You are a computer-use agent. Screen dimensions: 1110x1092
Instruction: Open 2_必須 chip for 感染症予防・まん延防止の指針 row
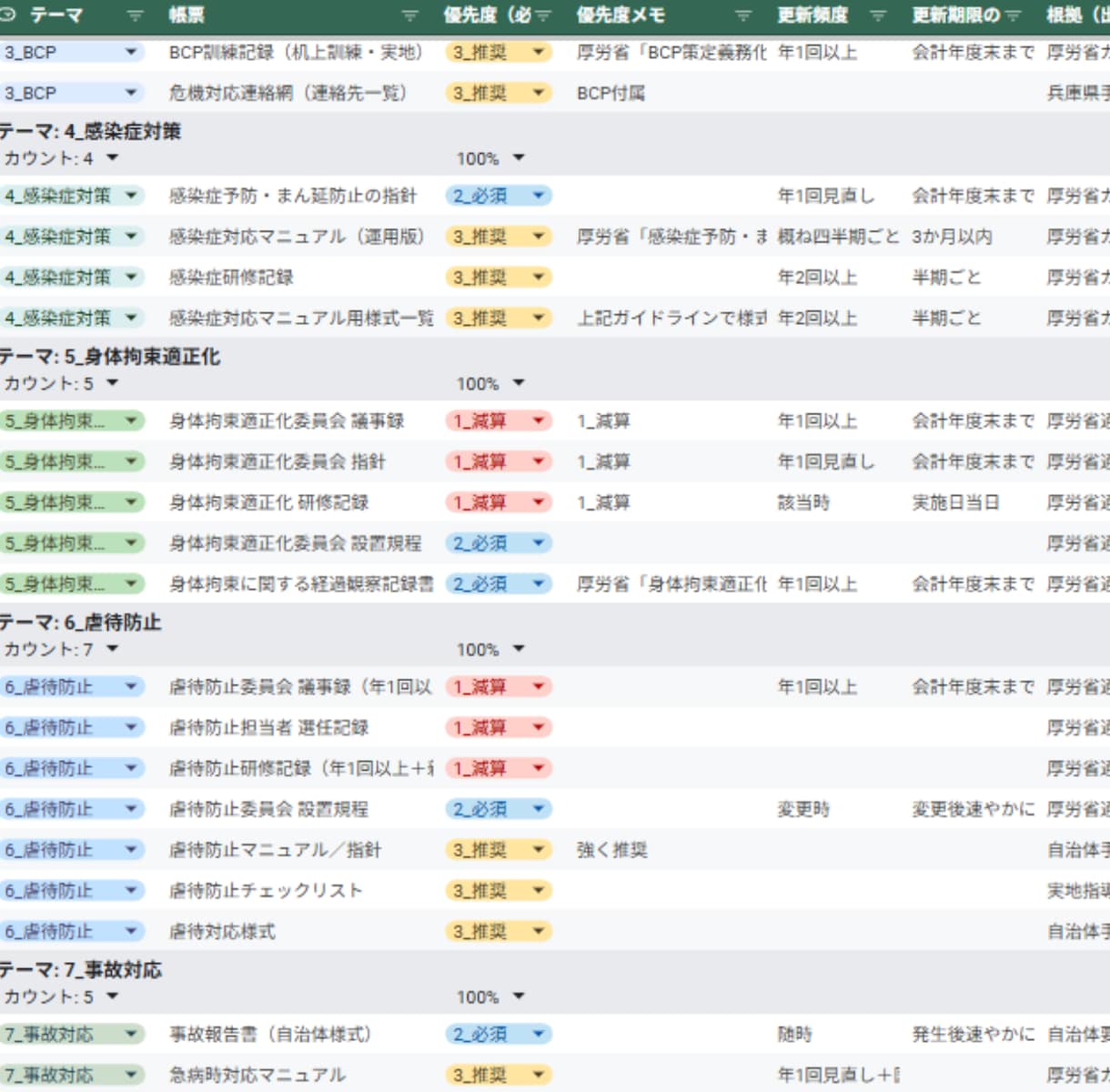pos(499,196)
